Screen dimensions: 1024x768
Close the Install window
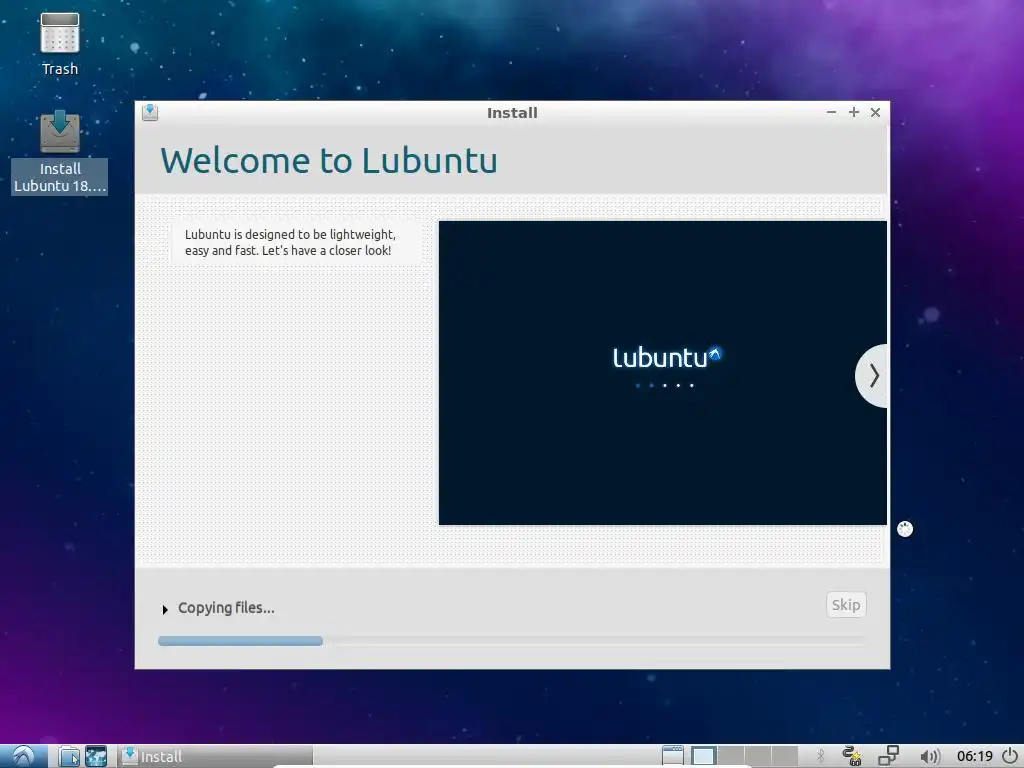[x=875, y=112]
